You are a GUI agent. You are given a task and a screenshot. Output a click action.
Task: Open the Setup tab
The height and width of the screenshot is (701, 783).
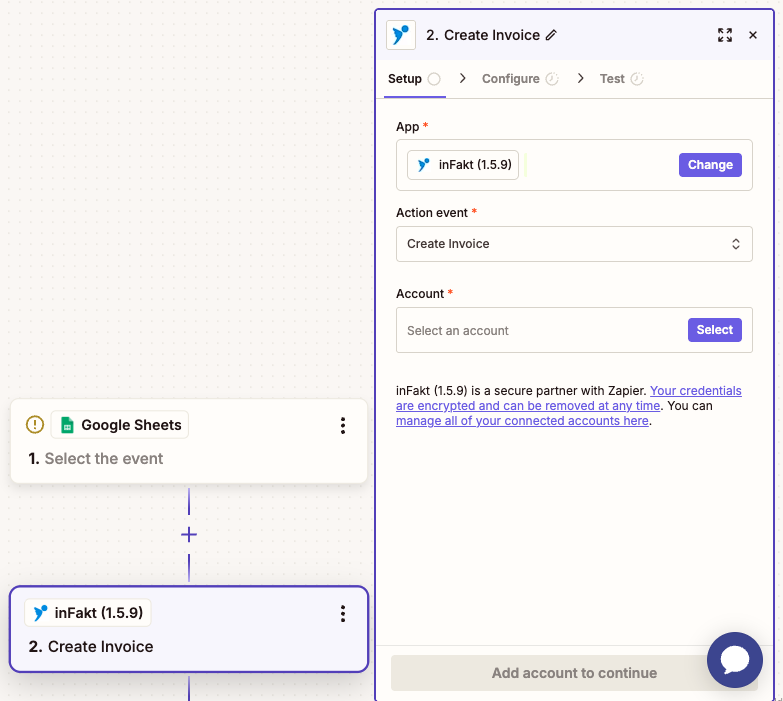414,79
